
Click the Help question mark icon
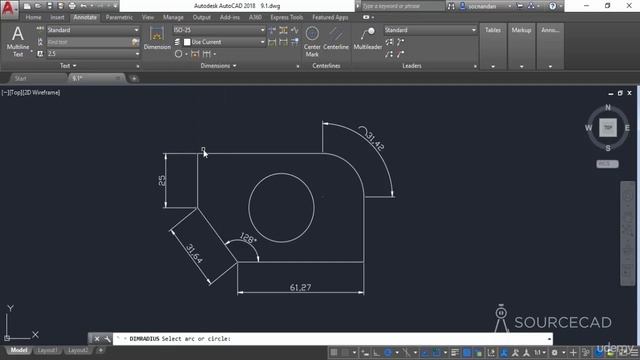point(552,6)
